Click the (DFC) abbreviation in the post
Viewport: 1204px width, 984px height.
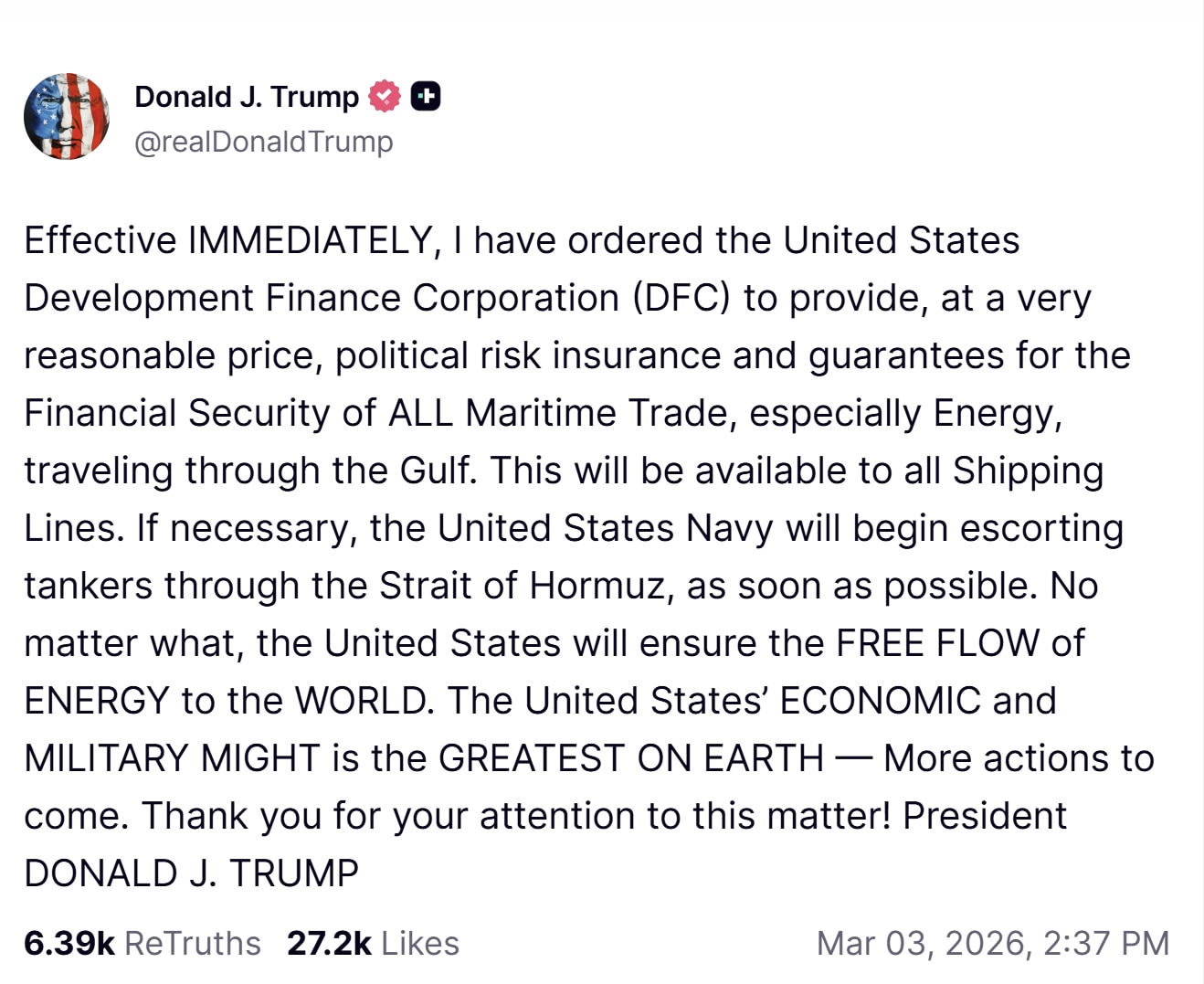click(681, 298)
